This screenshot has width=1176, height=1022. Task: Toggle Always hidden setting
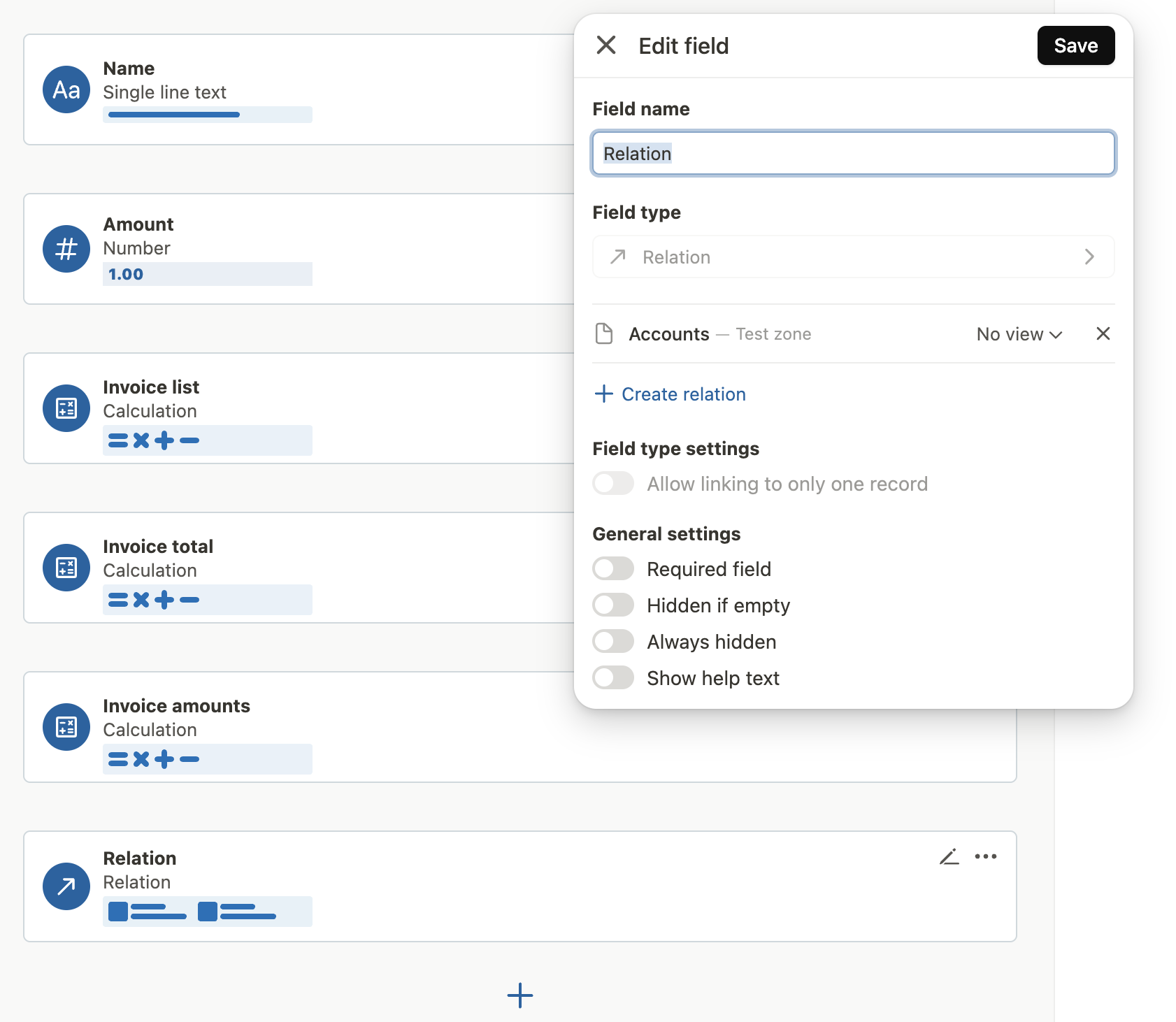click(x=613, y=641)
